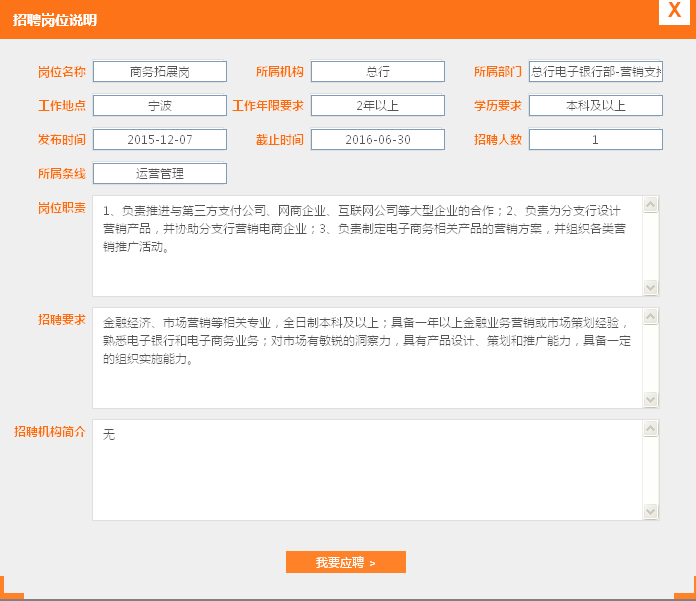Click the 学历要求 field showing 本科及以上
This screenshot has width=696, height=601.
click(595, 106)
